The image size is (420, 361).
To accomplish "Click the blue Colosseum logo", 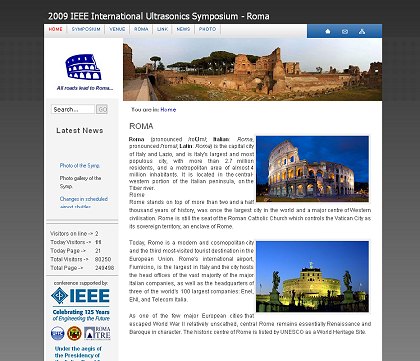I will point(83,67).
